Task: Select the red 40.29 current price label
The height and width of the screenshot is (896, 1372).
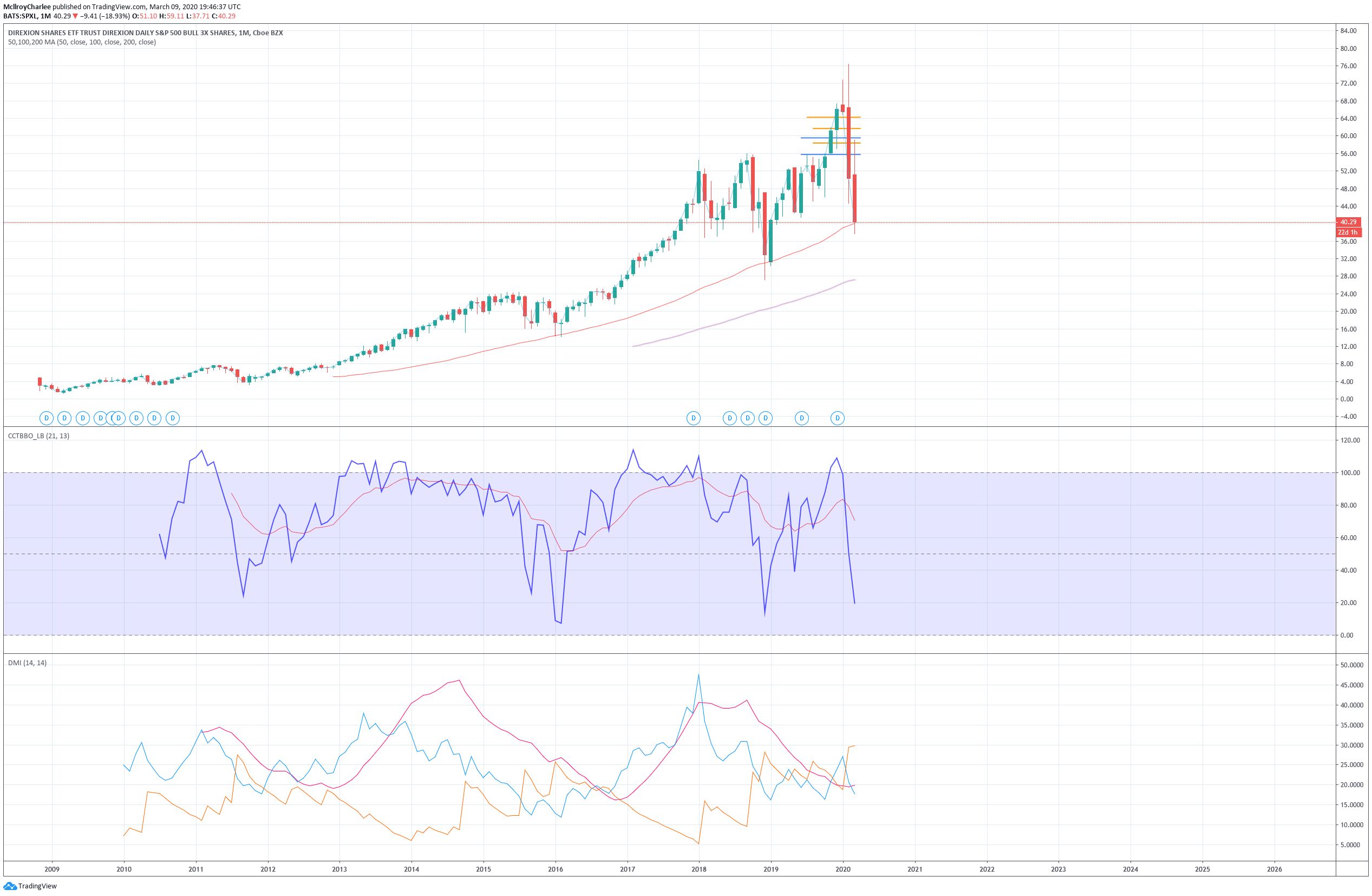Action: pos(1348,222)
